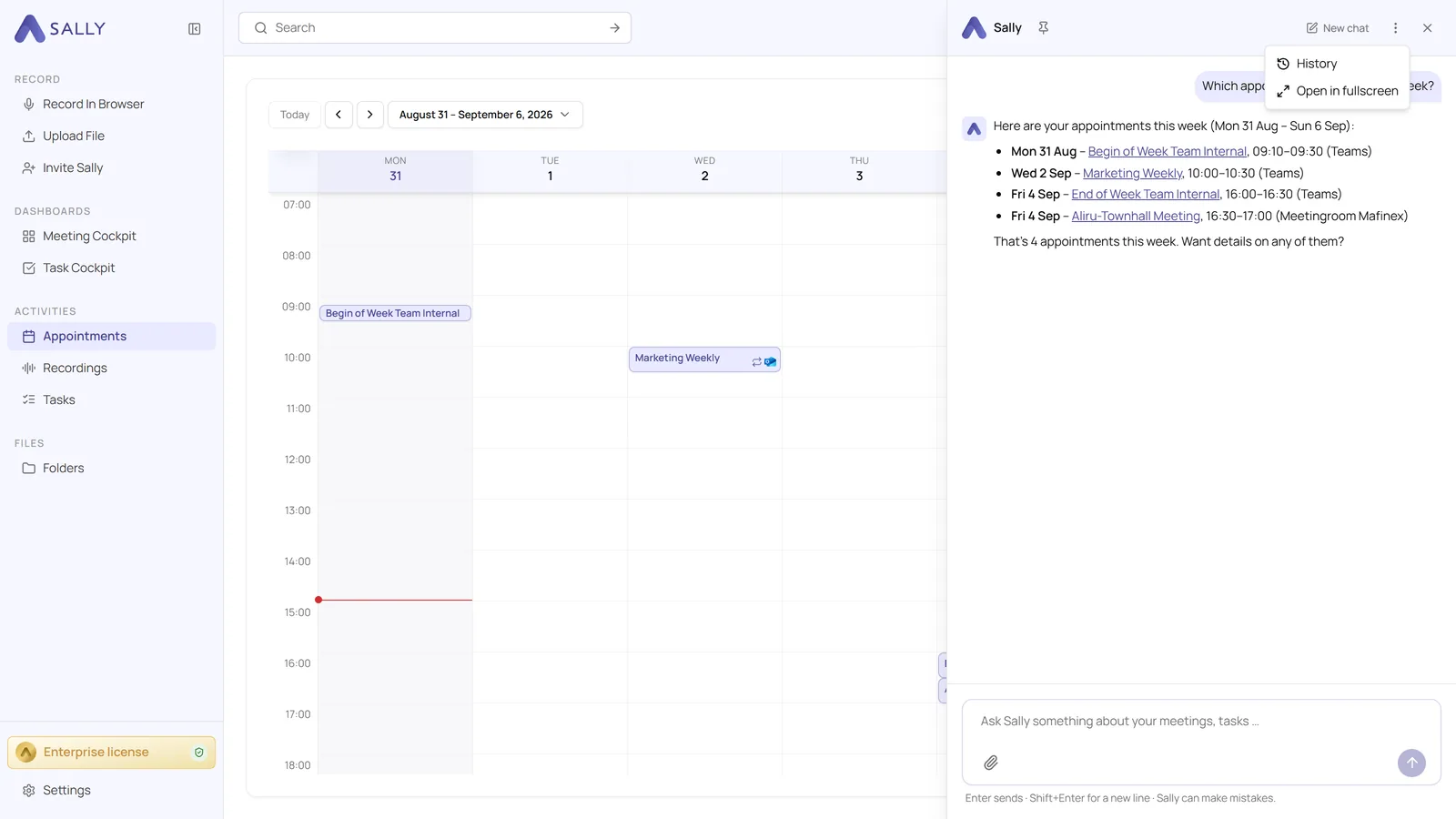Click the paperclip attachment icon
Screen dimensions: 1456x819
point(991,763)
